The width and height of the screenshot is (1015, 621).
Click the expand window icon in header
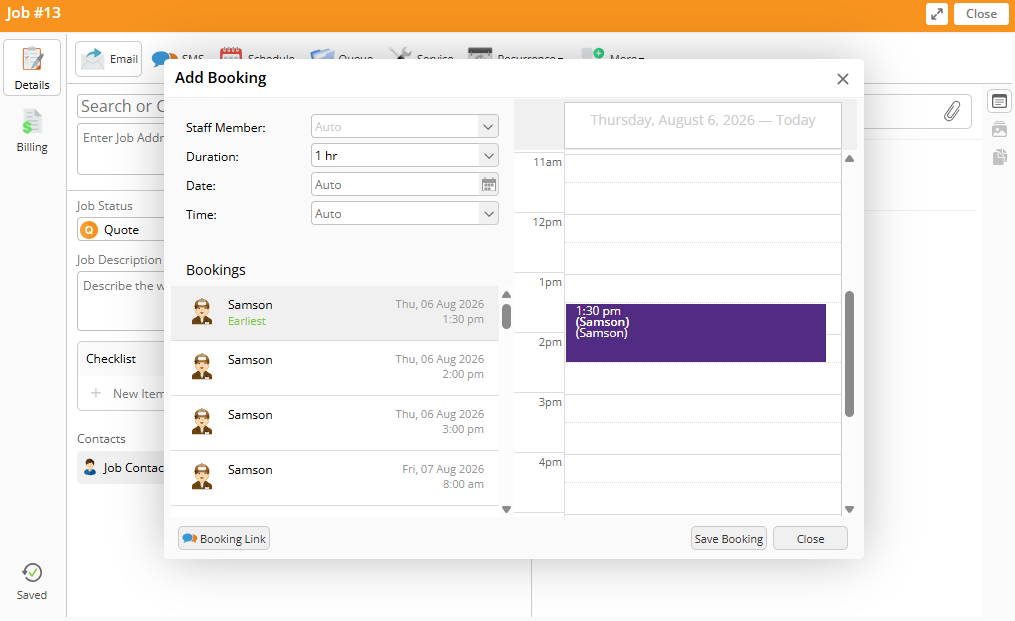point(937,14)
